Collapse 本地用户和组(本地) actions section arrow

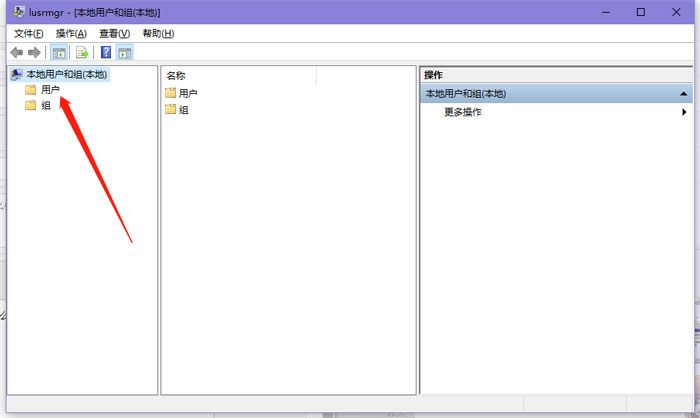click(683, 94)
